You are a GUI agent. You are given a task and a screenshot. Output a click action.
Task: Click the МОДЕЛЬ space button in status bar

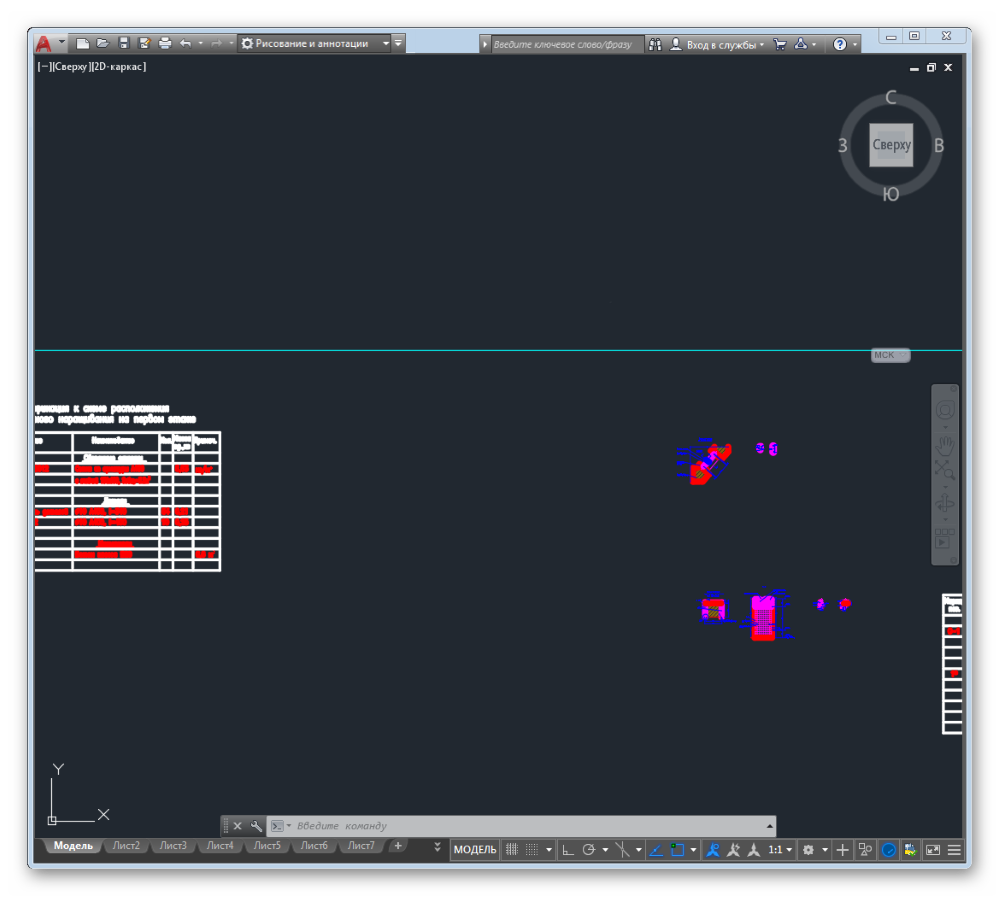(474, 850)
